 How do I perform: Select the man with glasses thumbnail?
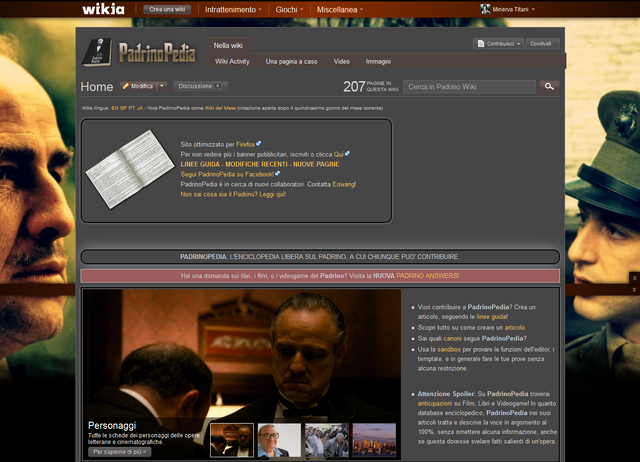click(279, 440)
